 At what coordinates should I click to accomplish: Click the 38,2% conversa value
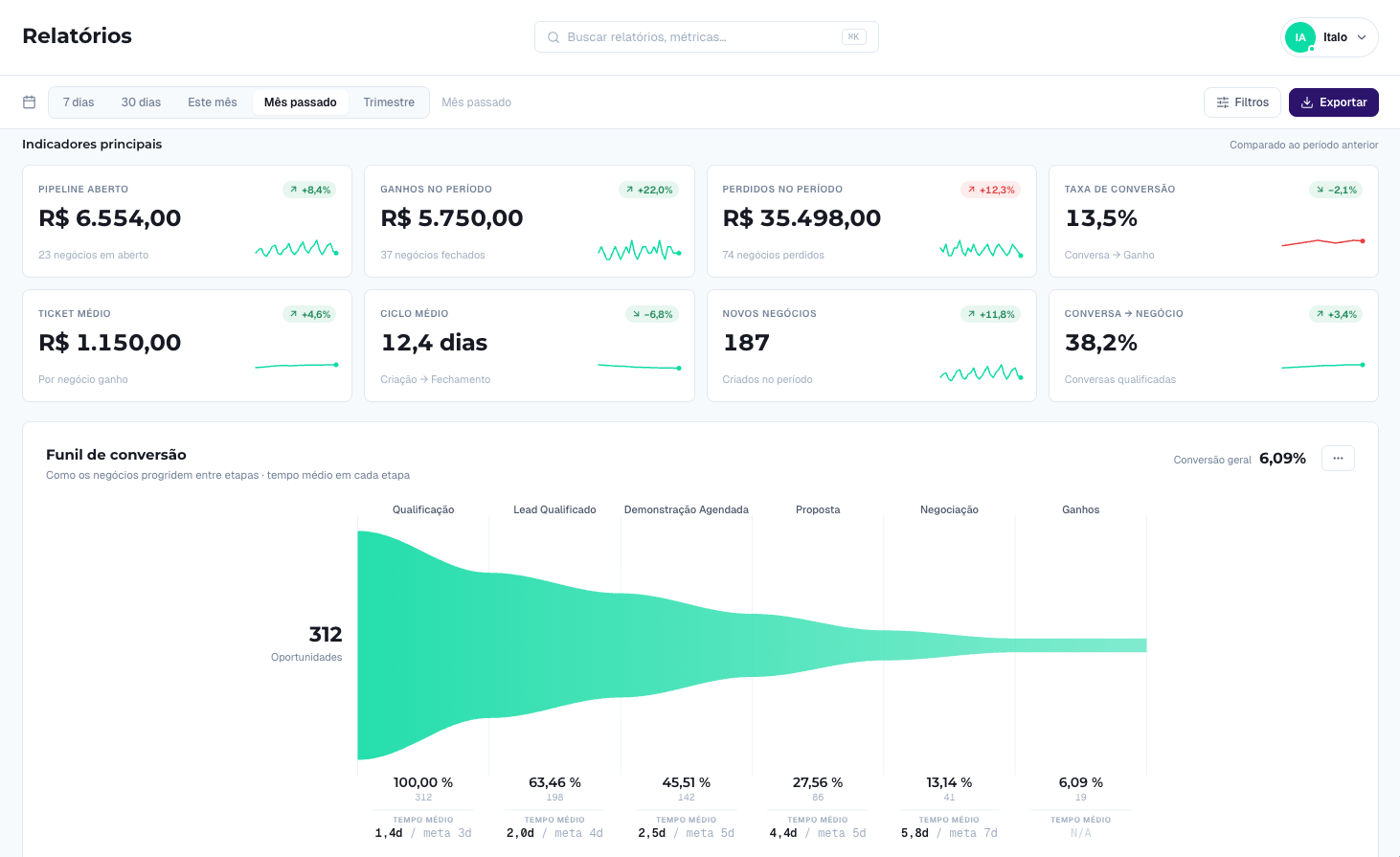point(1101,343)
